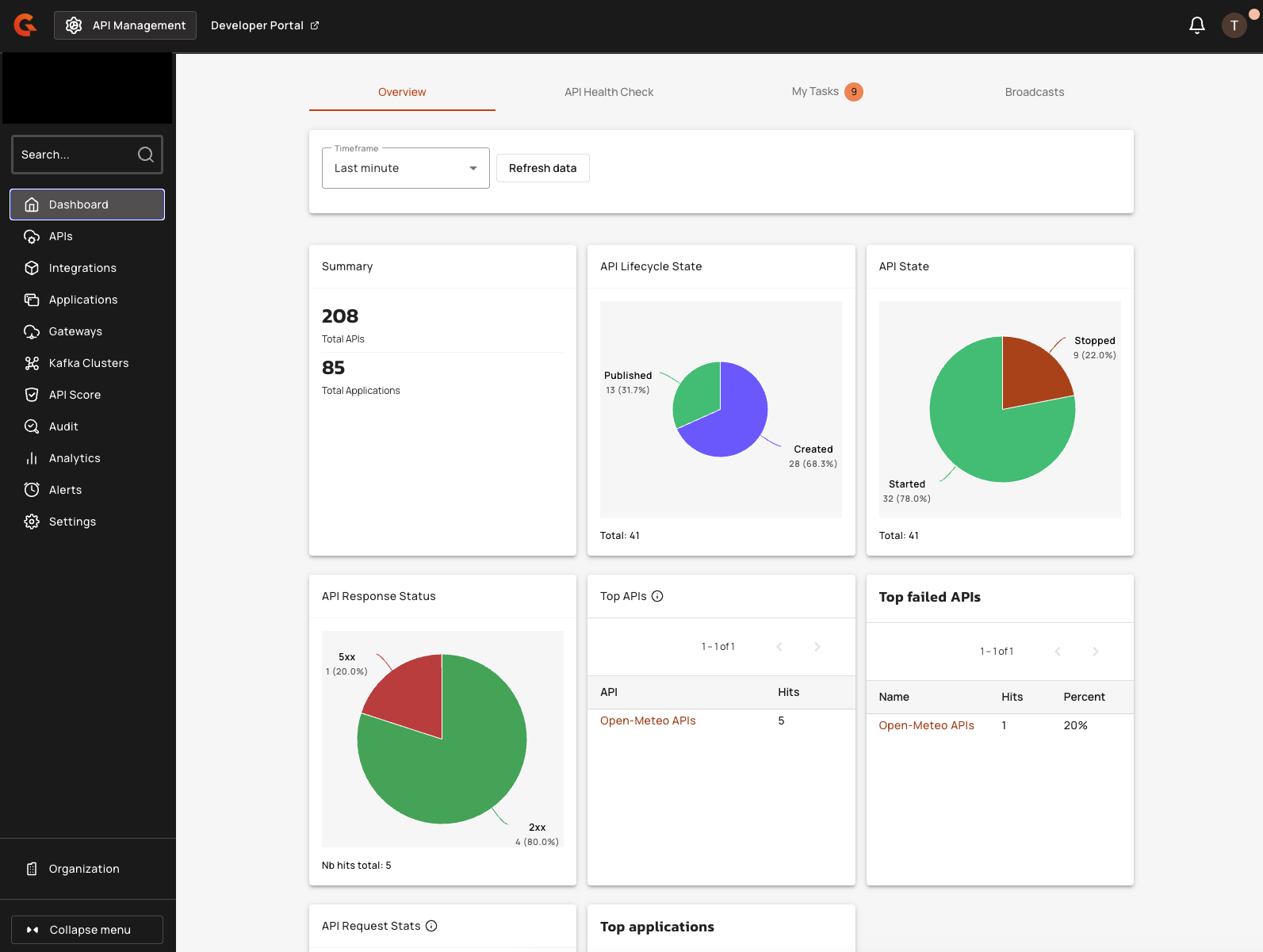Screen dimensions: 1263x952
Task: Open Kafka Clusters from sidebar
Action: (88, 363)
